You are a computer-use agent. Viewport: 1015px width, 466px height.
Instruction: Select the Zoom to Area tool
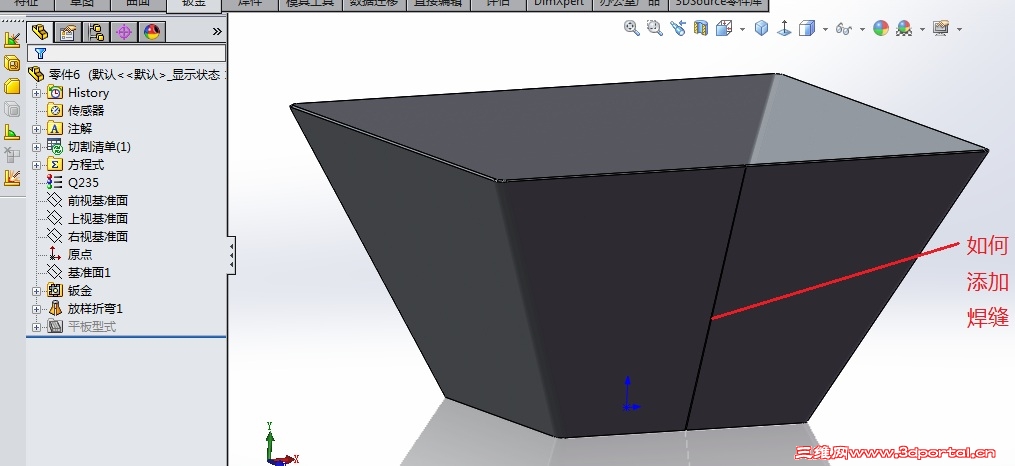tap(655, 28)
